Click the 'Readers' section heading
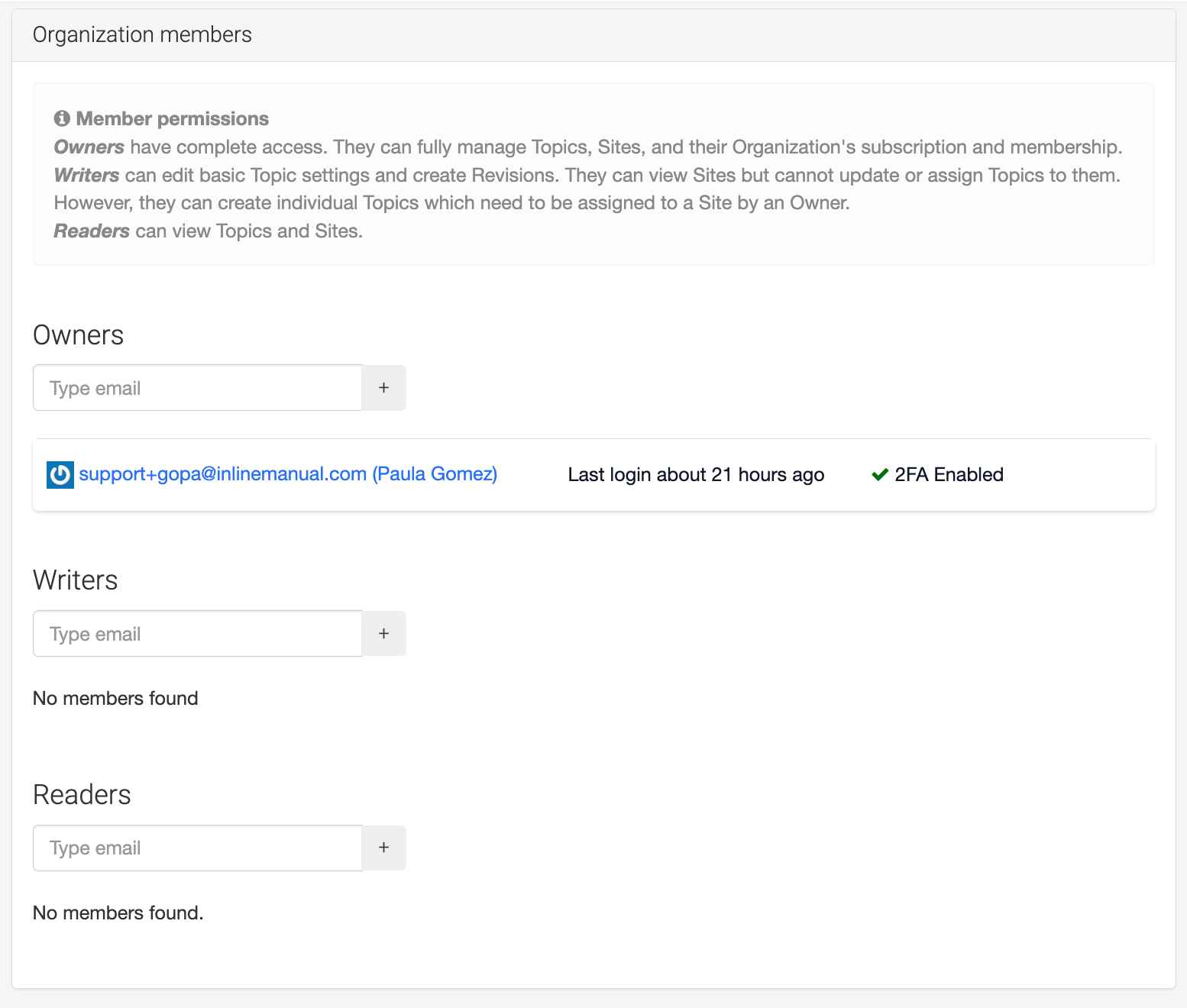 tap(82, 795)
